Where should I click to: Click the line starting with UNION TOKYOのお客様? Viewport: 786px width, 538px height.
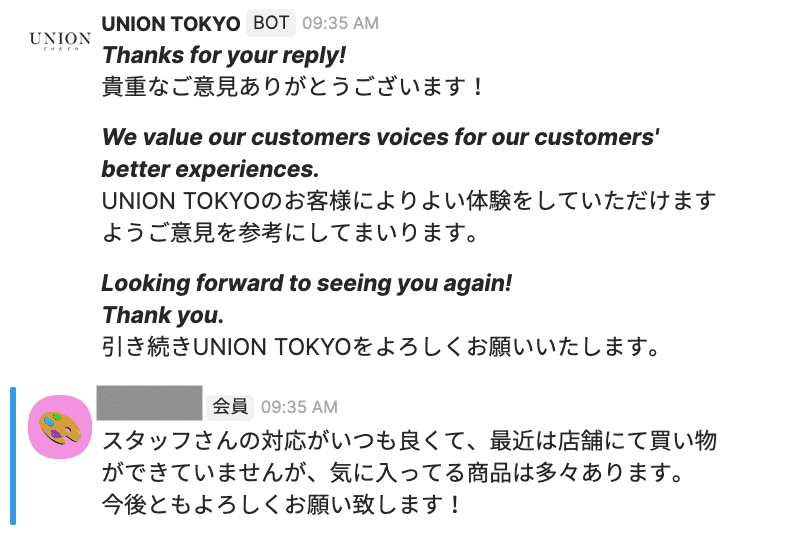pos(409,201)
